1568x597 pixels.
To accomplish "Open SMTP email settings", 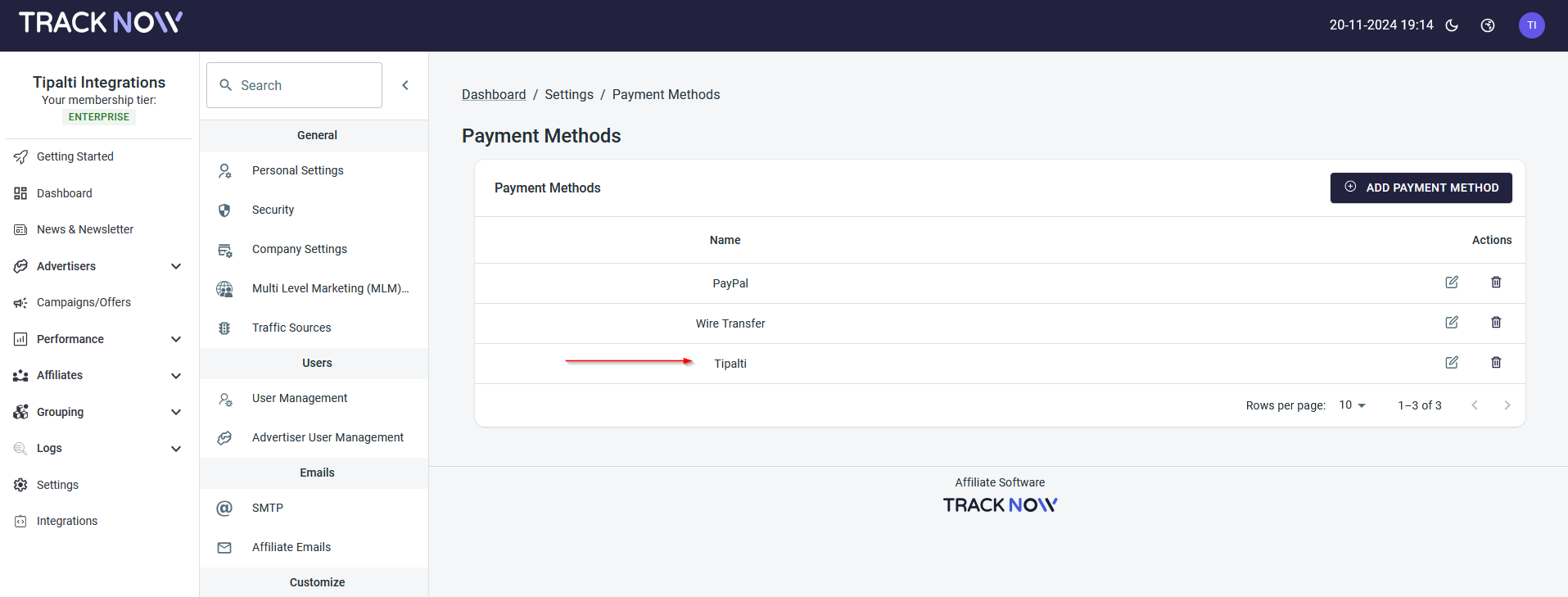I will [x=267, y=508].
